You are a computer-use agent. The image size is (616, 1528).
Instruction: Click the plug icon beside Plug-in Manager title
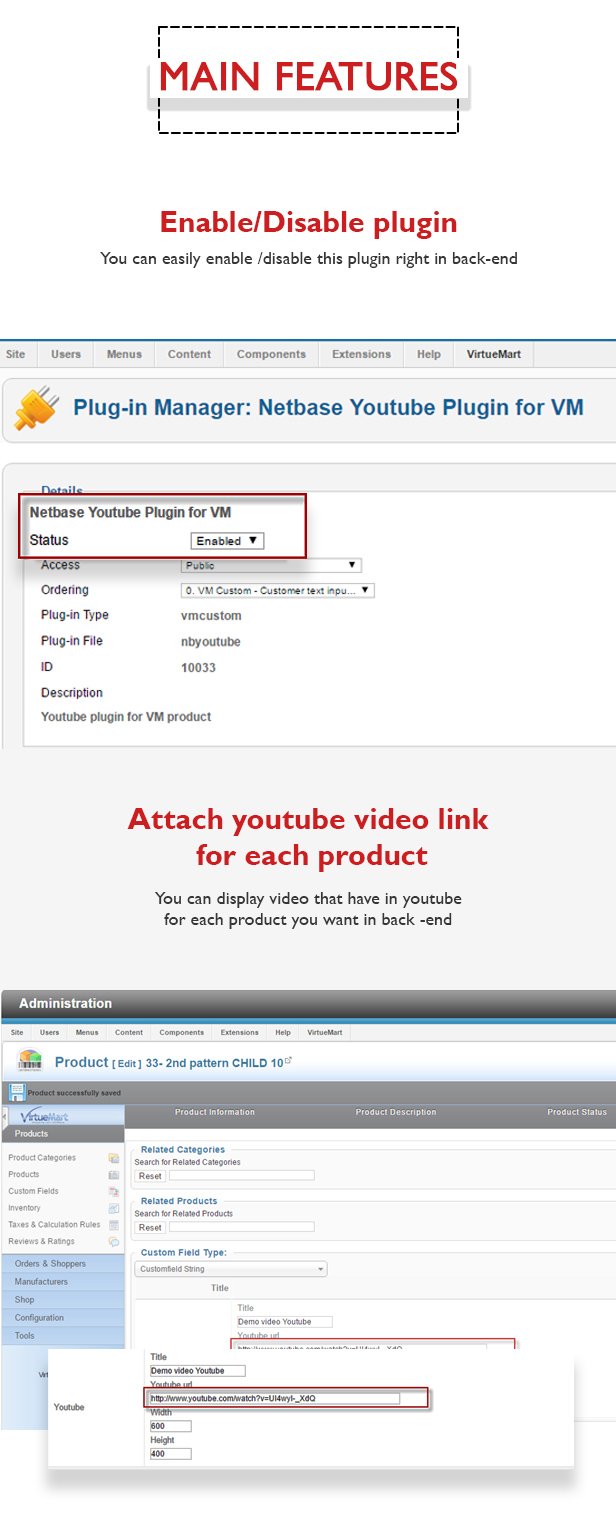(36, 410)
